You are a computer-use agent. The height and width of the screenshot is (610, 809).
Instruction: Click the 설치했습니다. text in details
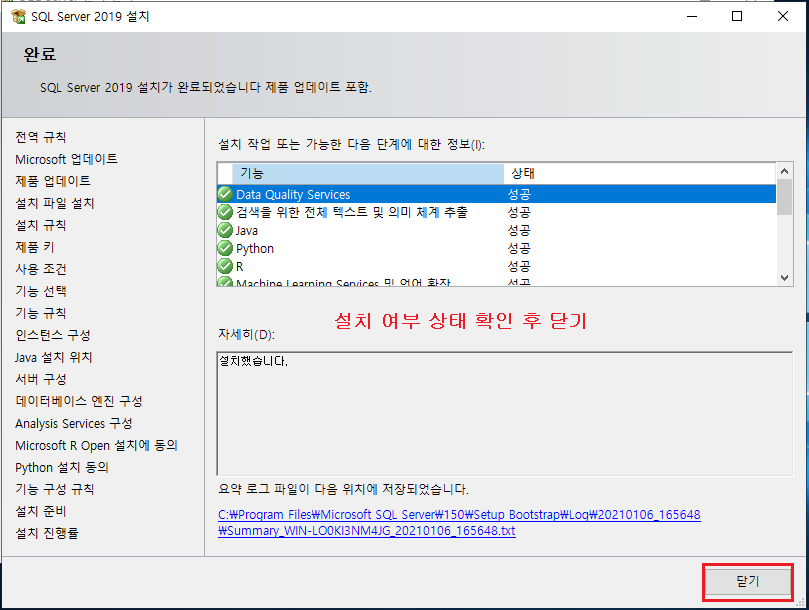253,361
